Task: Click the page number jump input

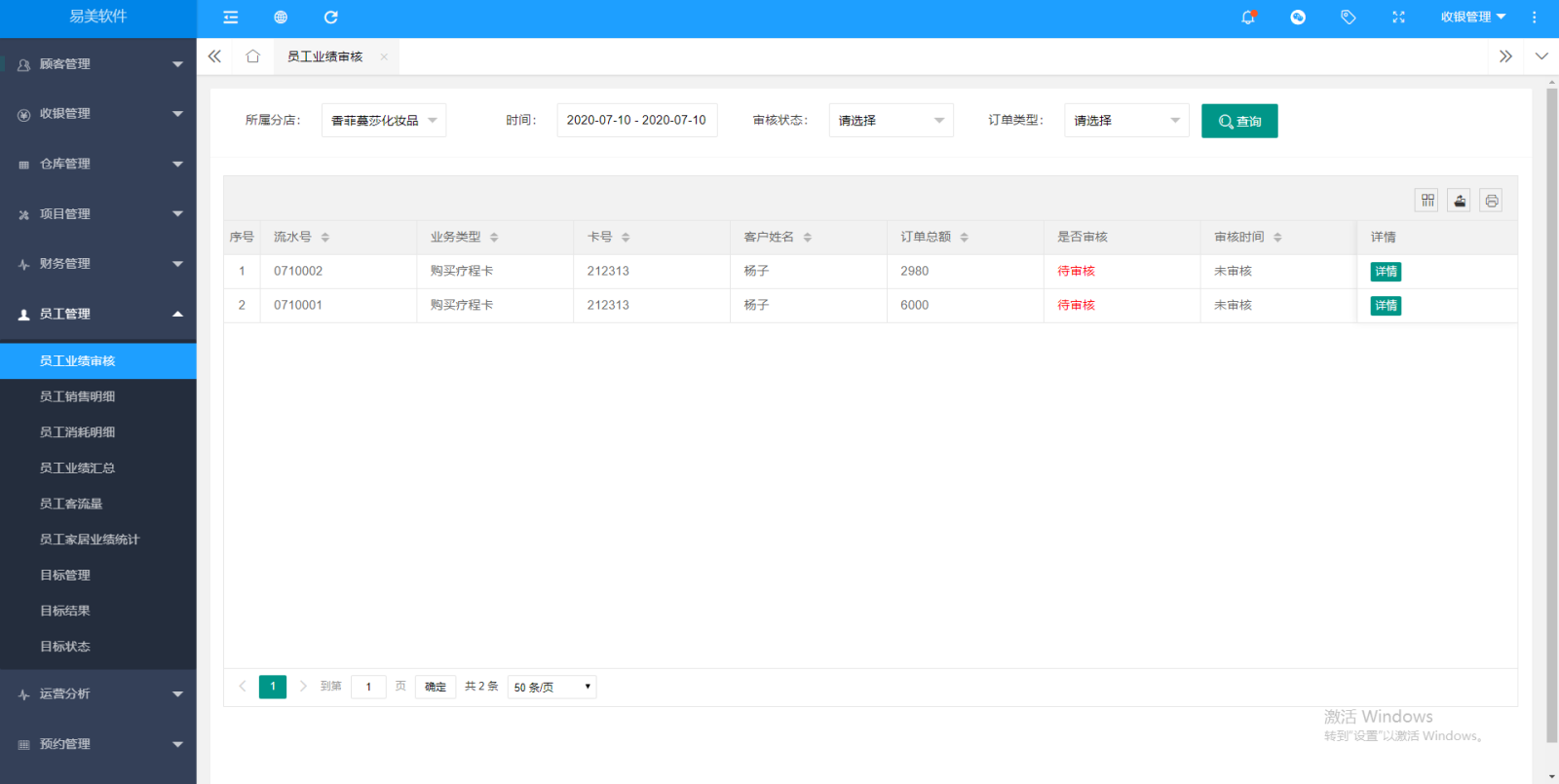Action: point(368,687)
